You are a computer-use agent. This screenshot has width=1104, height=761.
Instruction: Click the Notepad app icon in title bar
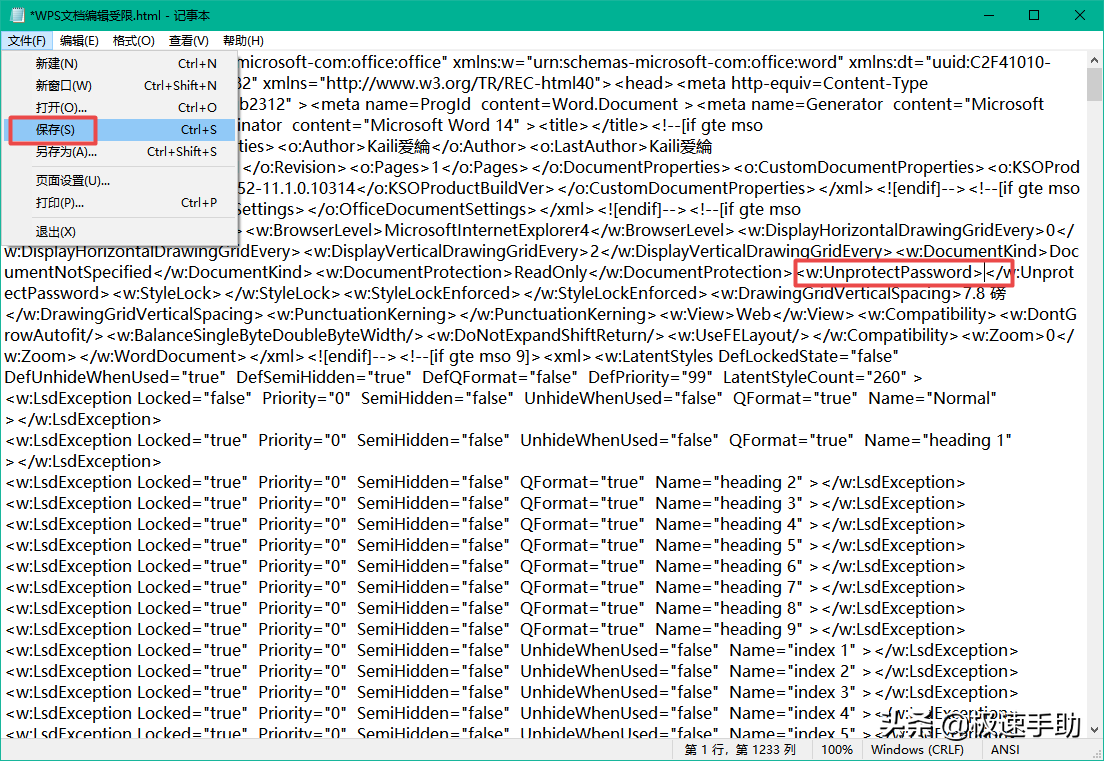(15, 15)
